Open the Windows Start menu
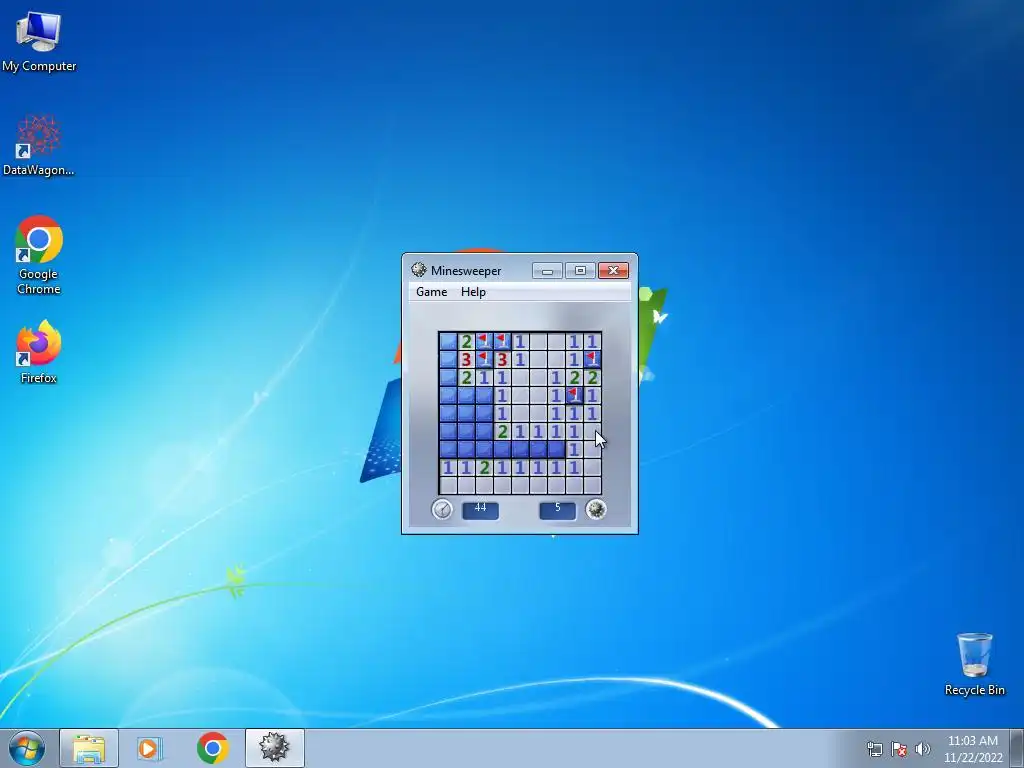Screen dimensions: 1024x768 coord(27,748)
